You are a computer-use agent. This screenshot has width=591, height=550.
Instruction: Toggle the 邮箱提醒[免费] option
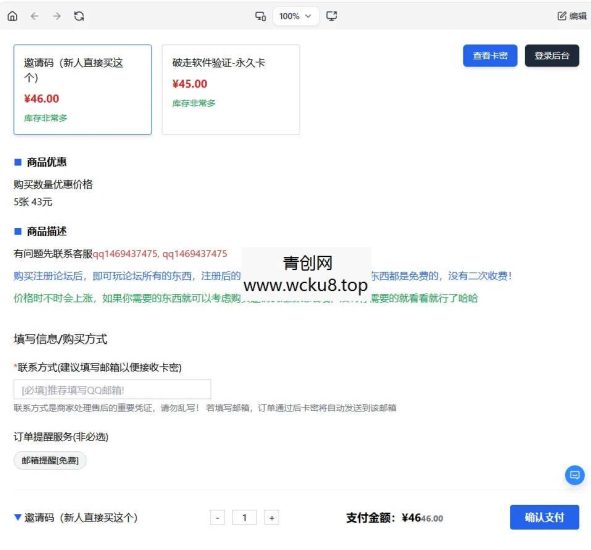coord(50,460)
